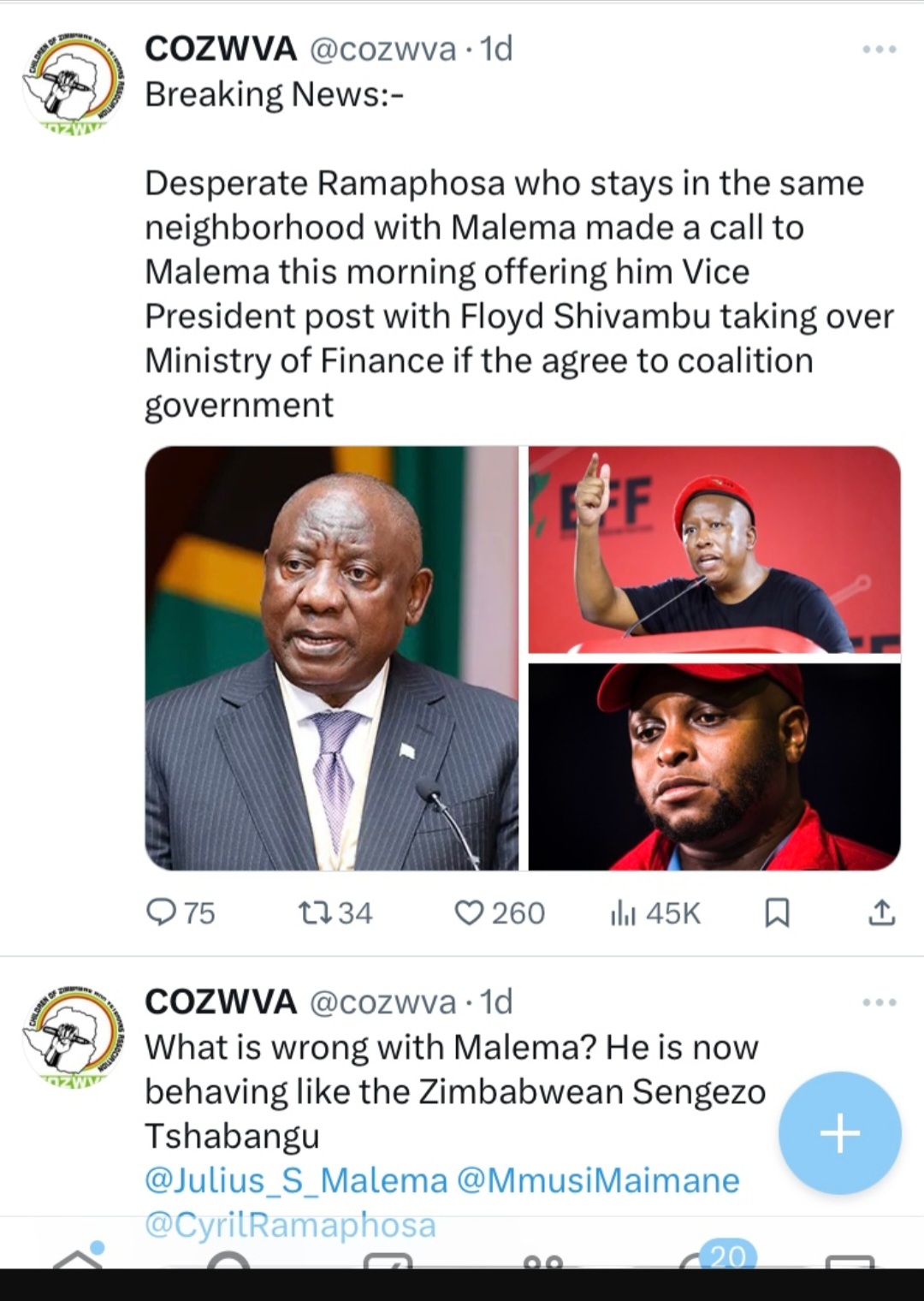Image resolution: width=924 pixels, height=1301 pixels.
Task: Retweet the Ramaphosa coalition tweet
Action: coord(310,913)
